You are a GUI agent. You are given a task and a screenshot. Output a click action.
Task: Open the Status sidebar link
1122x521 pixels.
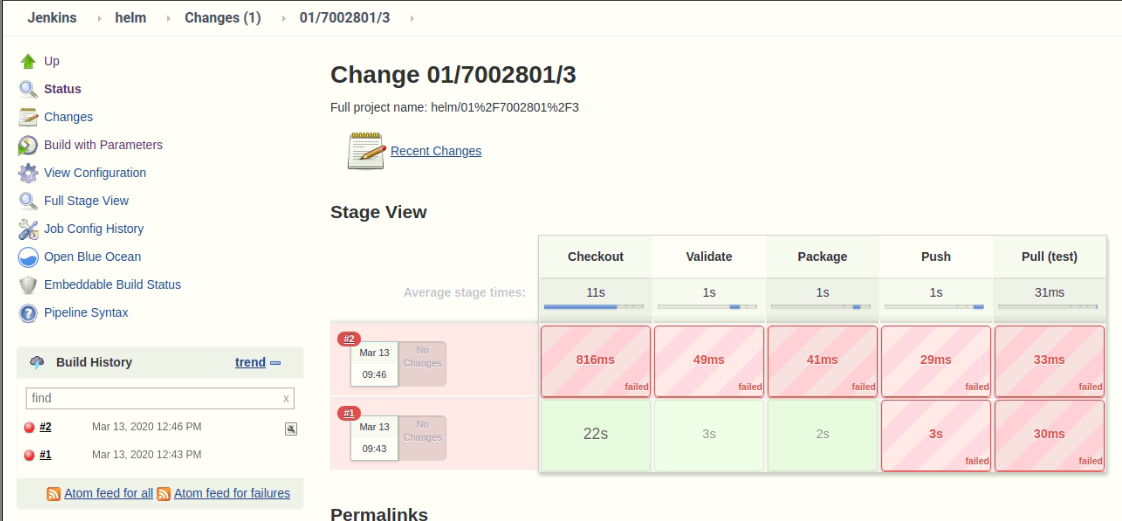[63, 89]
